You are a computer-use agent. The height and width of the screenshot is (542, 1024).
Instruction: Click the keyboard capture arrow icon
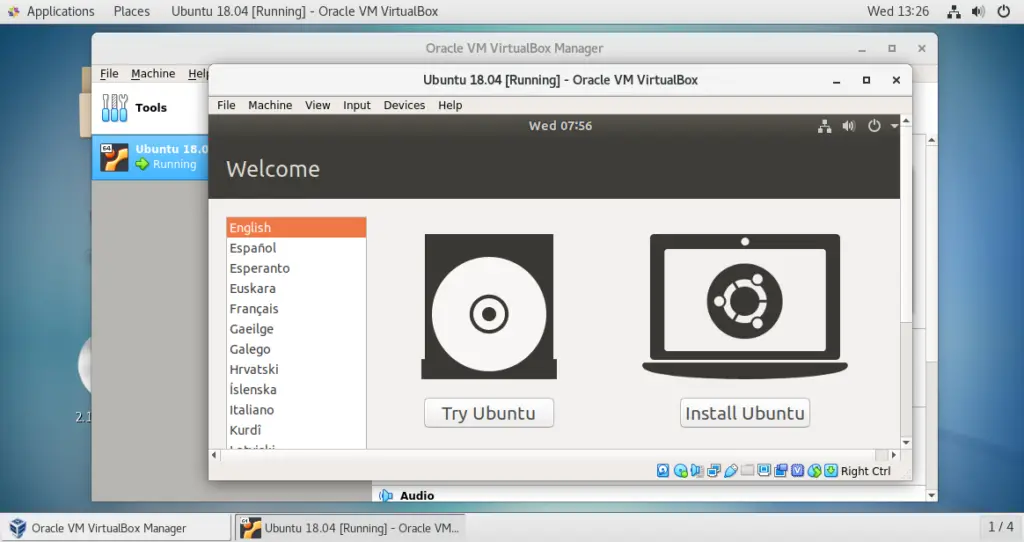pyautogui.click(x=831, y=471)
